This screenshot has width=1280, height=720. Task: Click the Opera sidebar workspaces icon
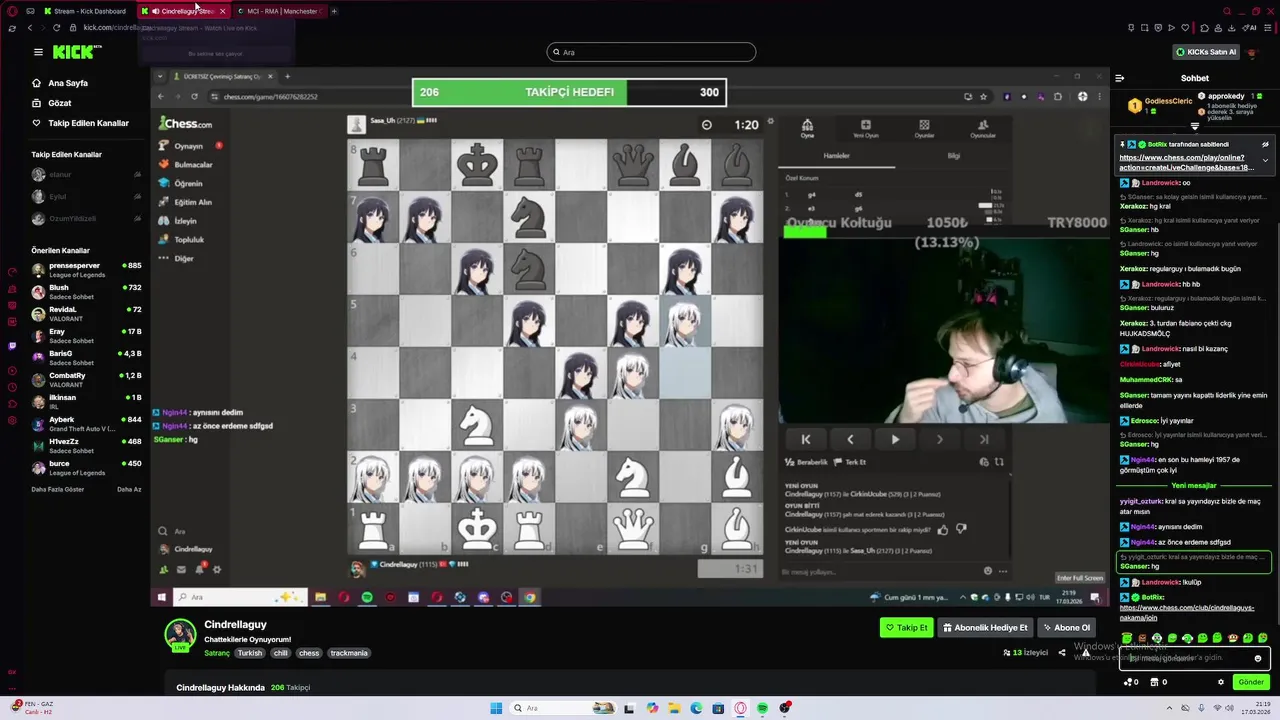30,11
